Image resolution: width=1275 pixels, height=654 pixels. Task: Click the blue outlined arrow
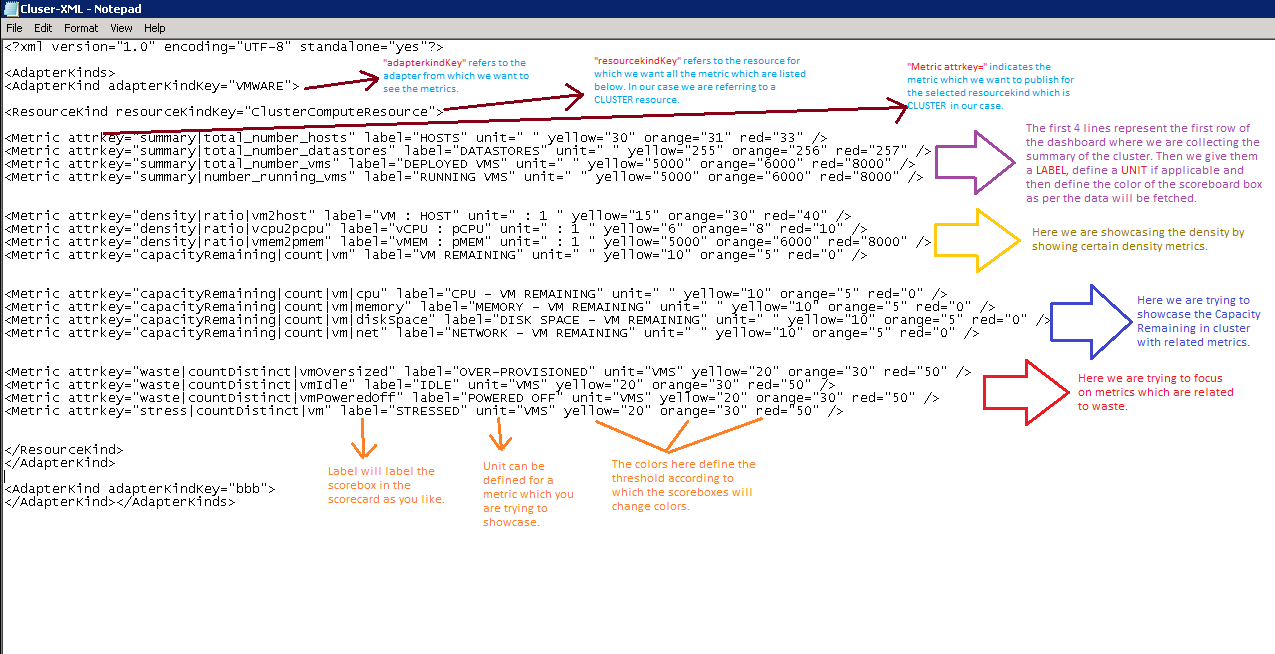[x=1085, y=322]
